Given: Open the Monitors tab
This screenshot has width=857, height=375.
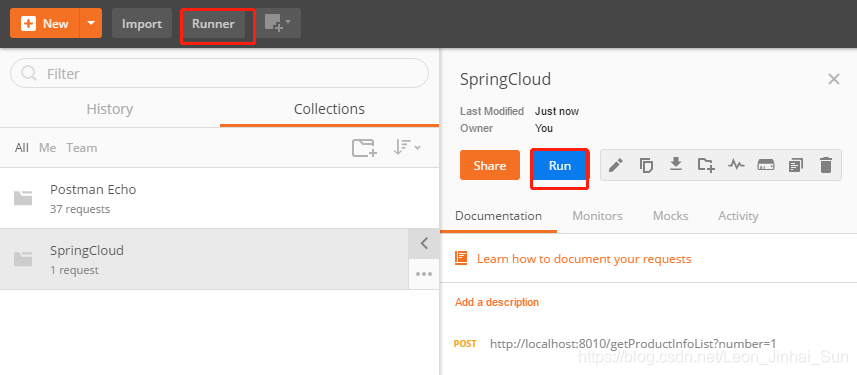Looking at the screenshot, I should (597, 216).
